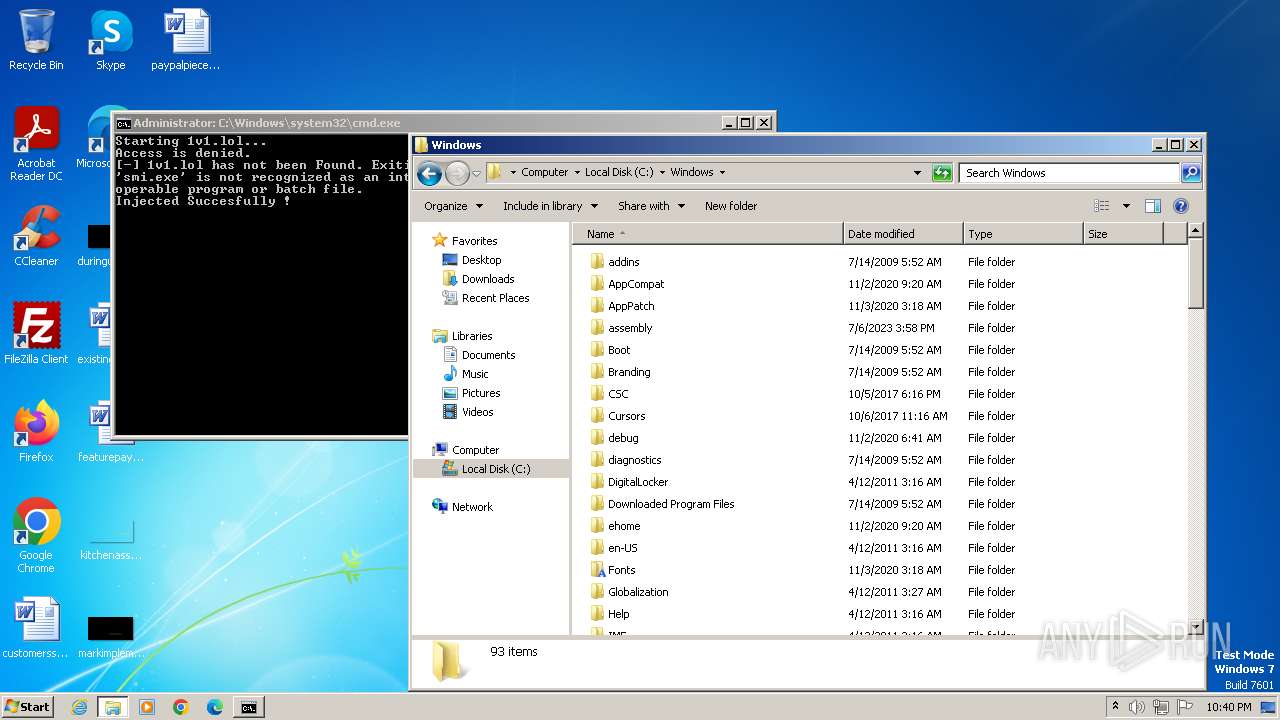Click the New folder button
Image resolution: width=1280 pixels, height=720 pixels.
tap(731, 206)
